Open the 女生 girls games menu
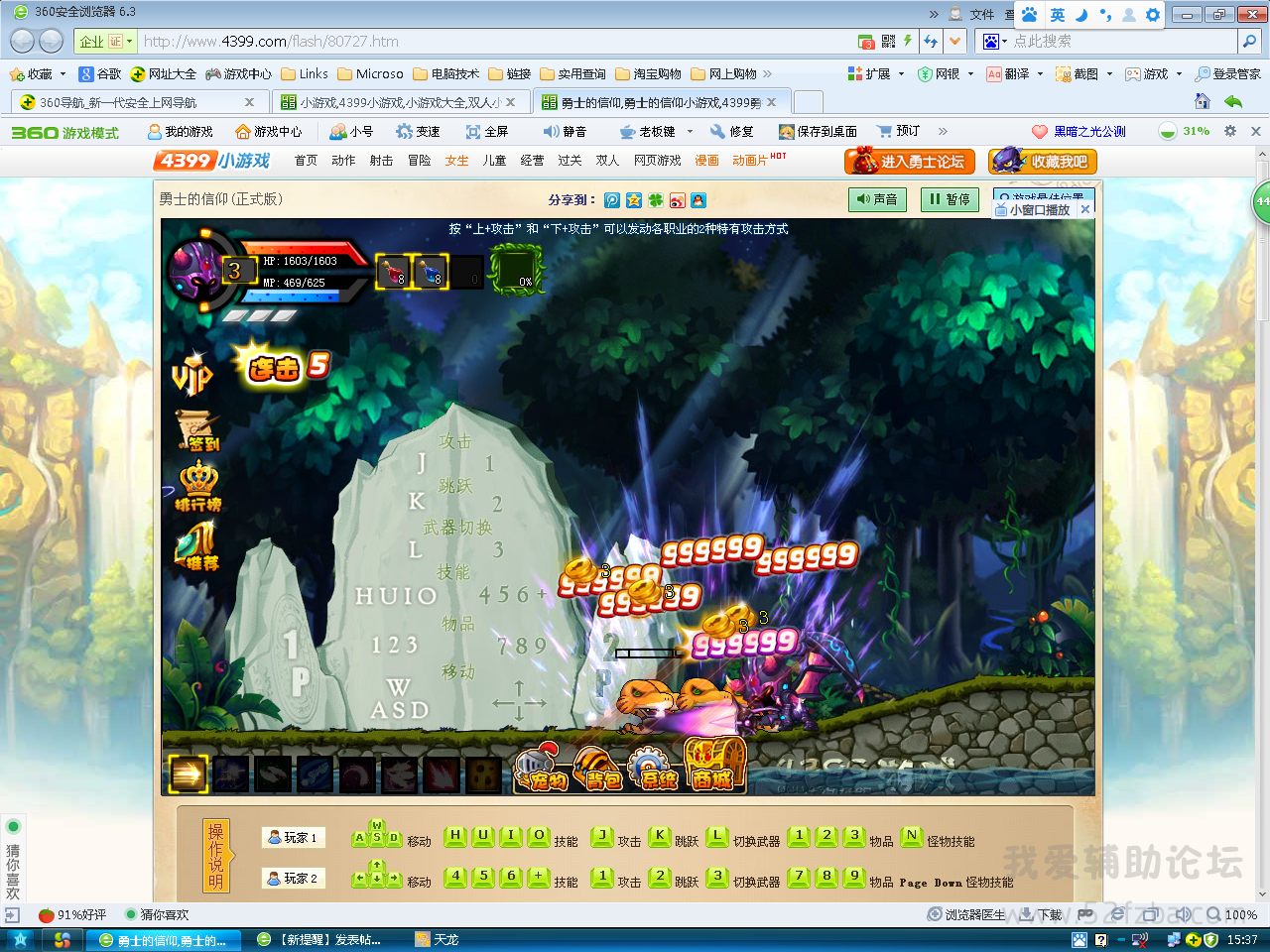The width and height of the screenshot is (1270, 952). 456,161
